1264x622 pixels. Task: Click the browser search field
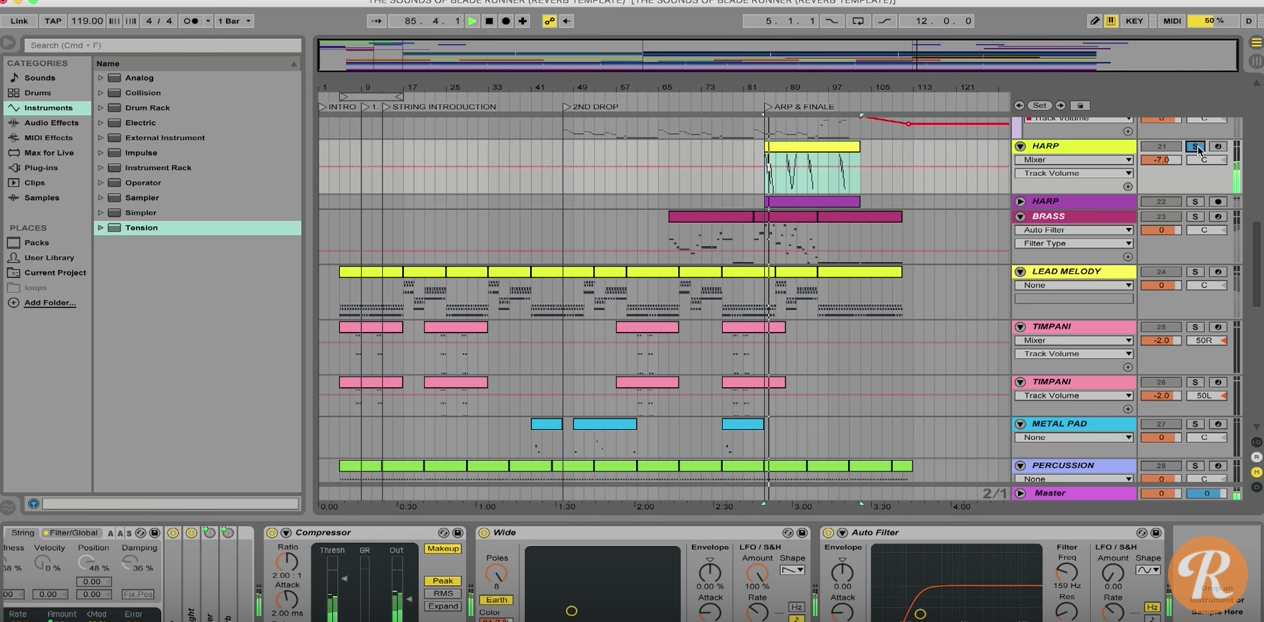coord(164,45)
